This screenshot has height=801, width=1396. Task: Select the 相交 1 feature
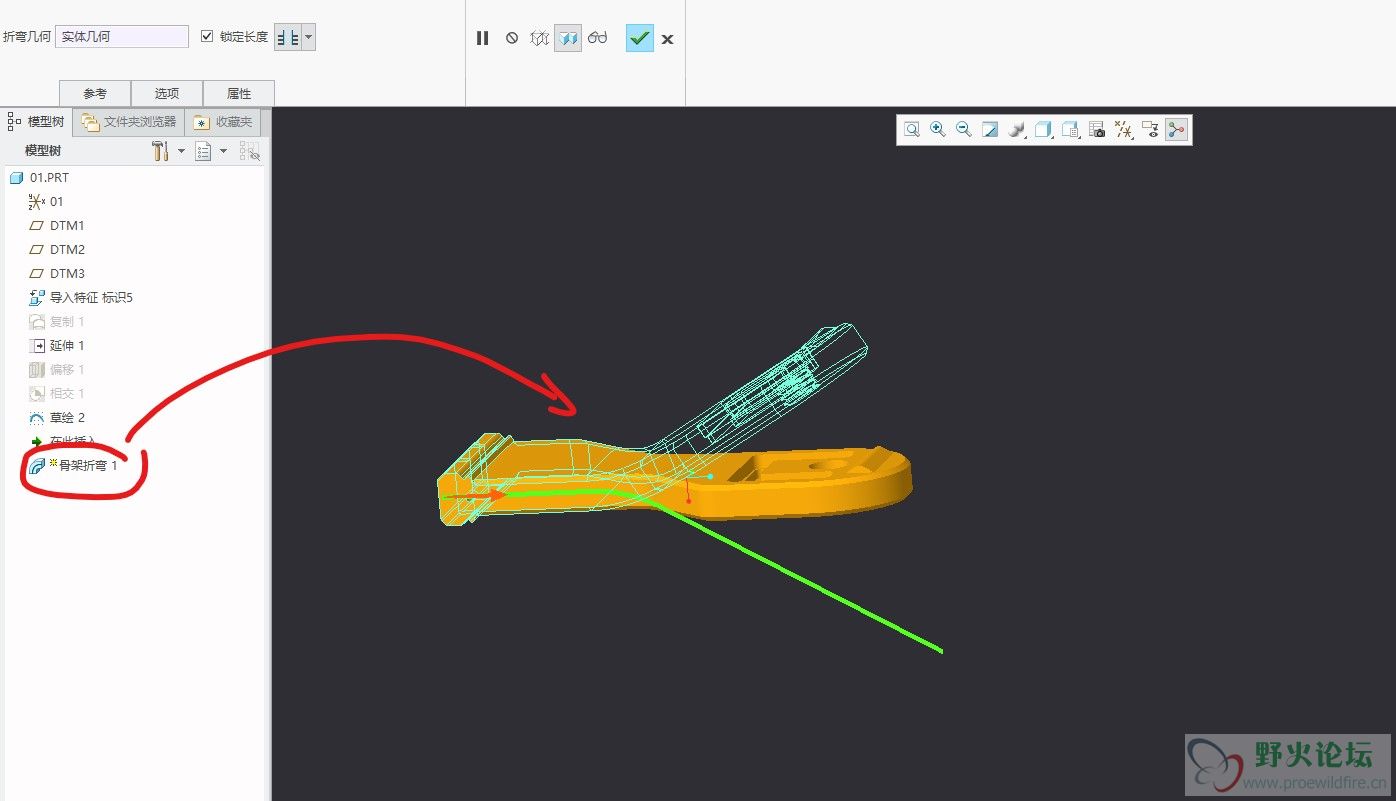(67, 393)
